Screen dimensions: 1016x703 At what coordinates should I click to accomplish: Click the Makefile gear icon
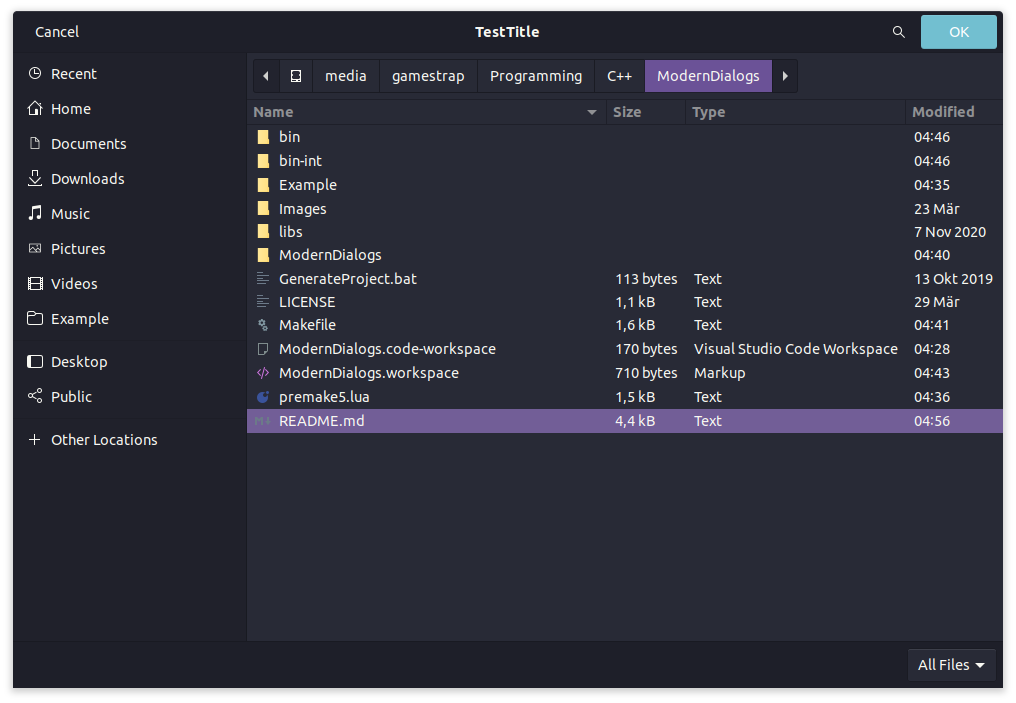pyautogui.click(x=263, y=325)
